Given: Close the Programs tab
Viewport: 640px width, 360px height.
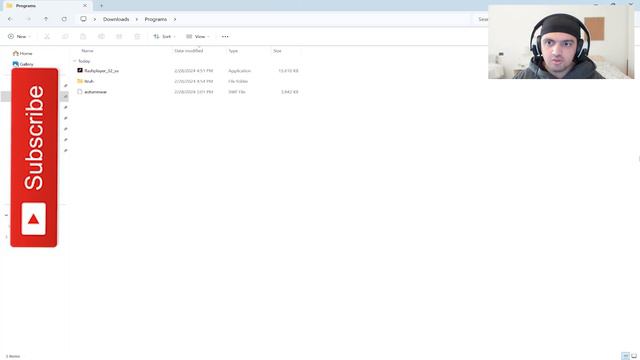Looking at the screenshot, I should tap(85, 6).
